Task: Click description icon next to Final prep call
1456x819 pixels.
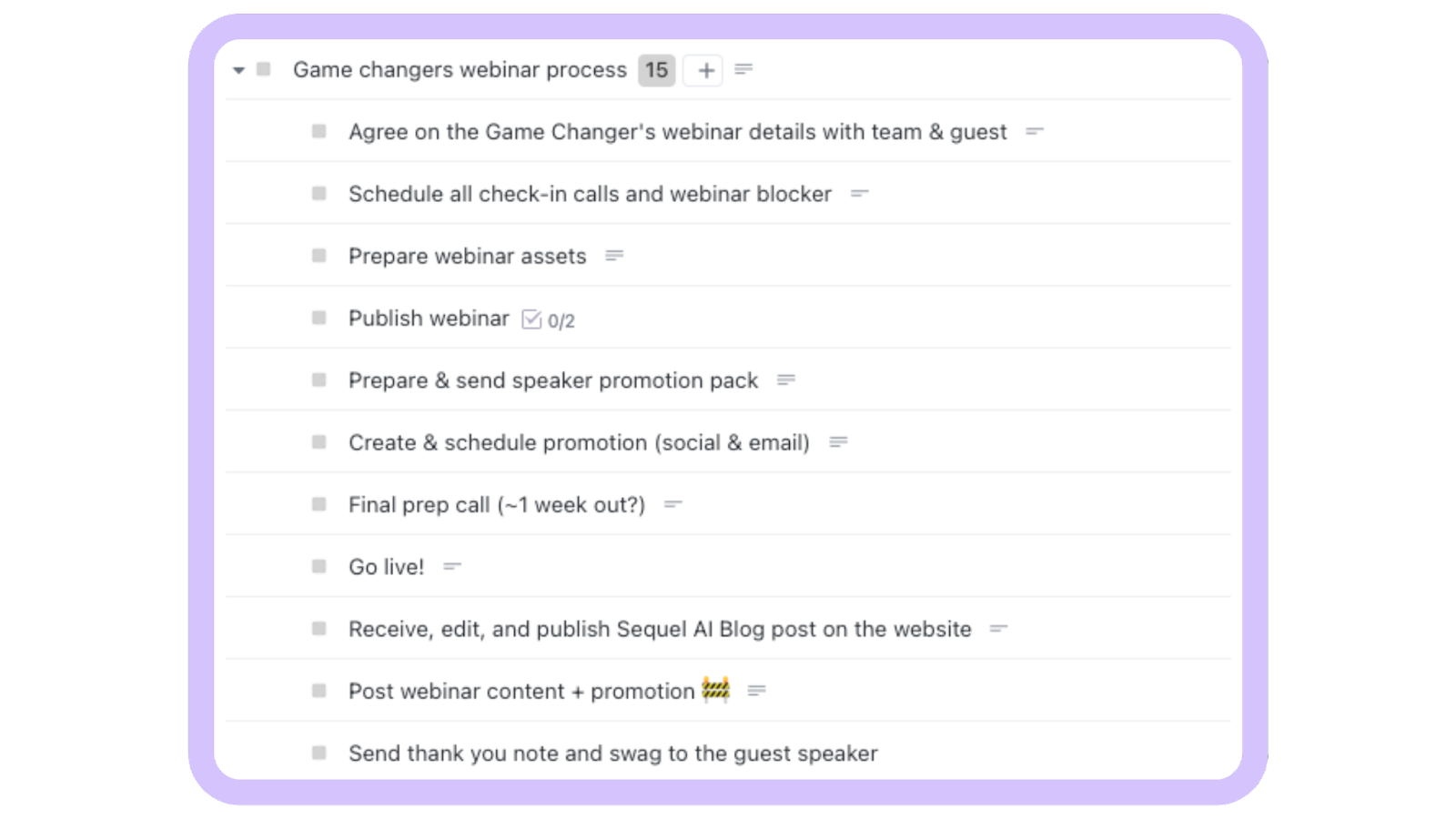Action: (x=672, y=504)
